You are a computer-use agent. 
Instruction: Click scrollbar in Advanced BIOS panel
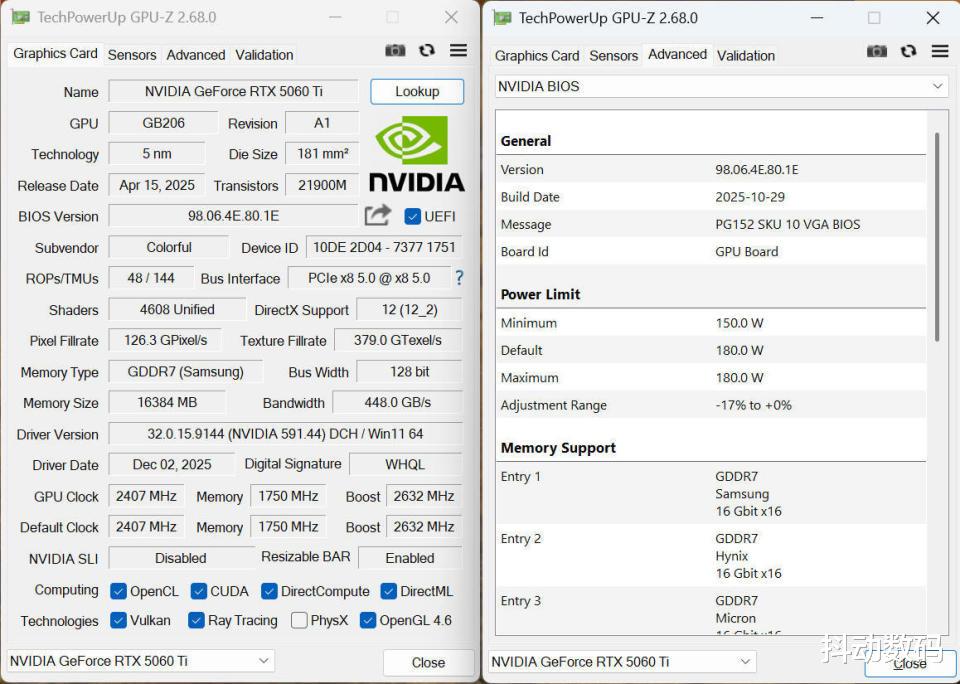coord(937,236)
